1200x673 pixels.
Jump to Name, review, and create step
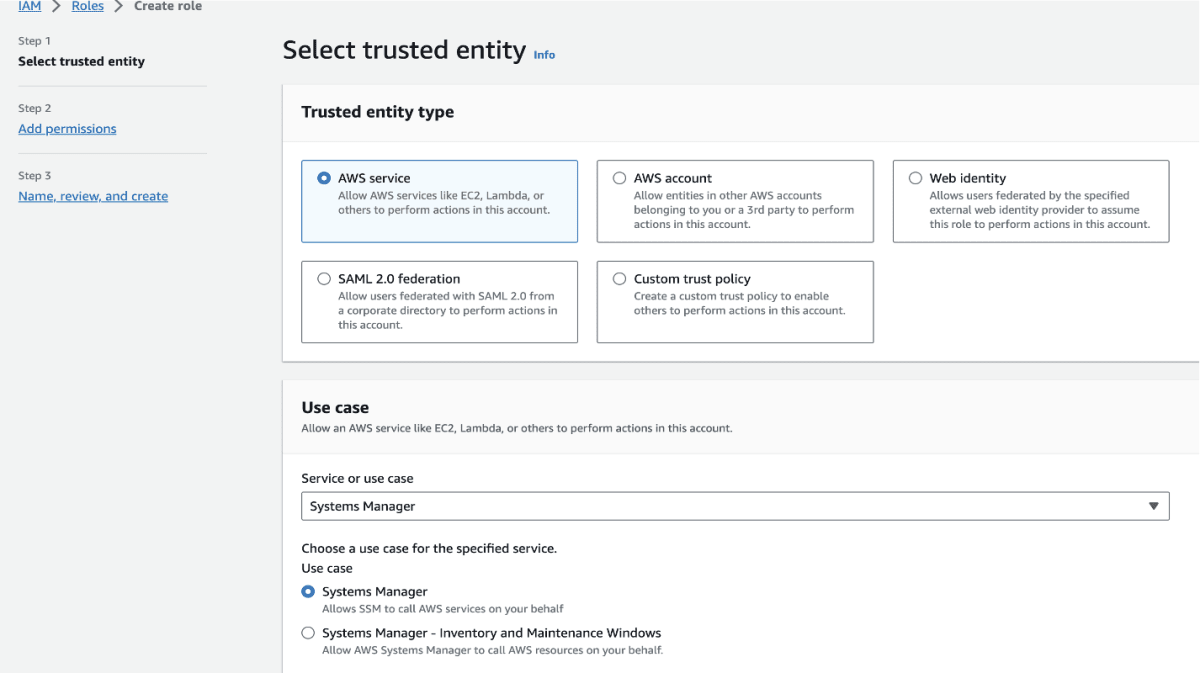tap(93, 196)
